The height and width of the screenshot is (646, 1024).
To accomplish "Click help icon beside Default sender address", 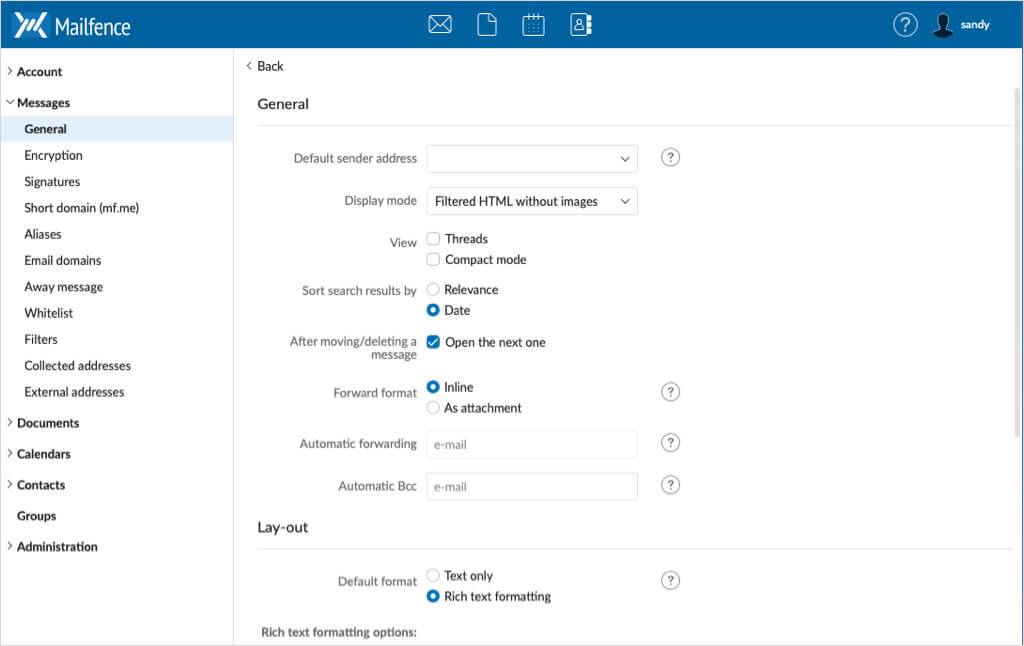I will coord(671,158).
